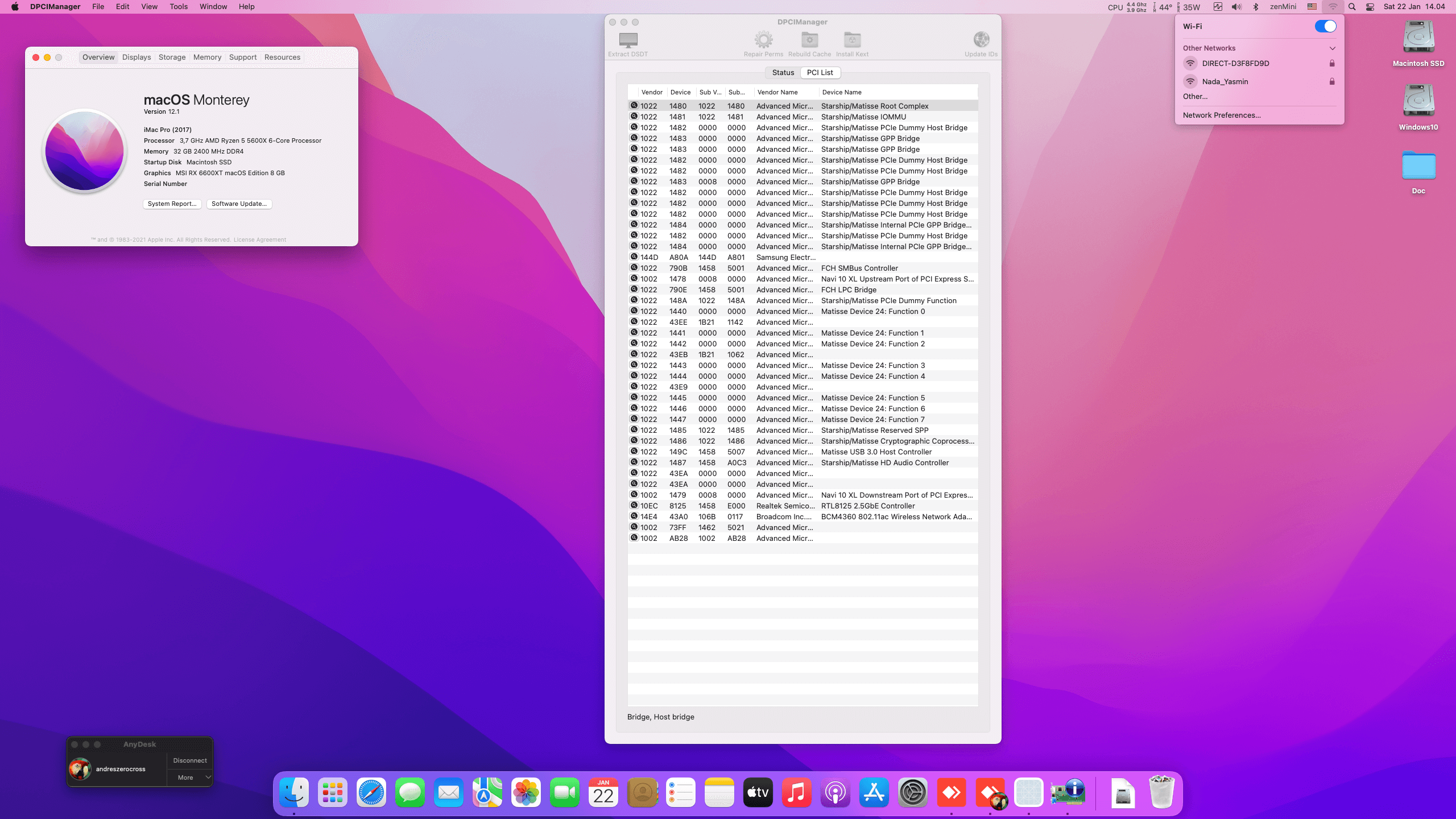Image resolution: width=1456 pixels, height=819 pixels.
Task: Open the Tools menu
Action: click(x=179, y=7)
